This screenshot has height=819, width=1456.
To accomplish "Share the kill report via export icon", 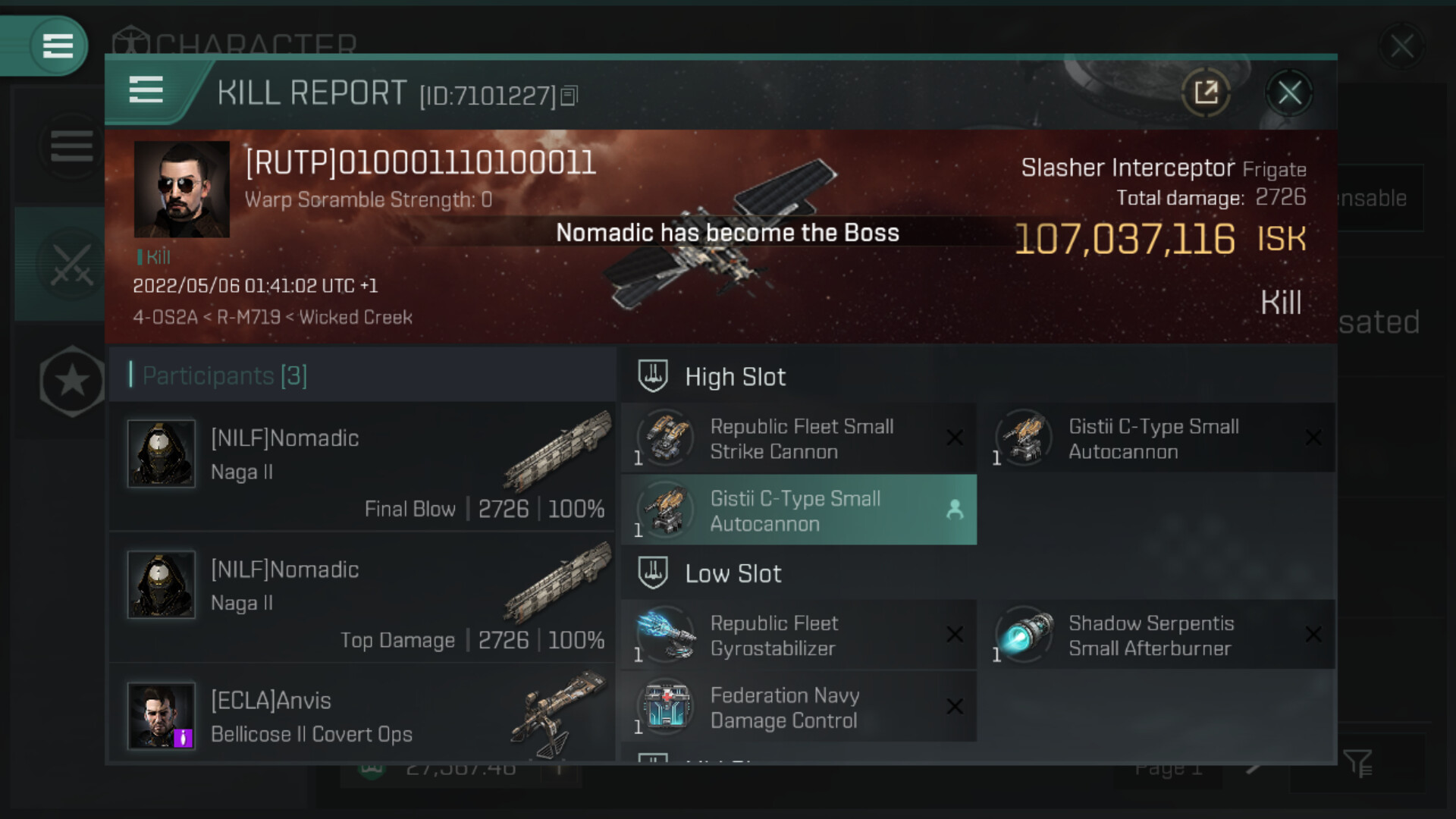I will [x=1205, y=93].
